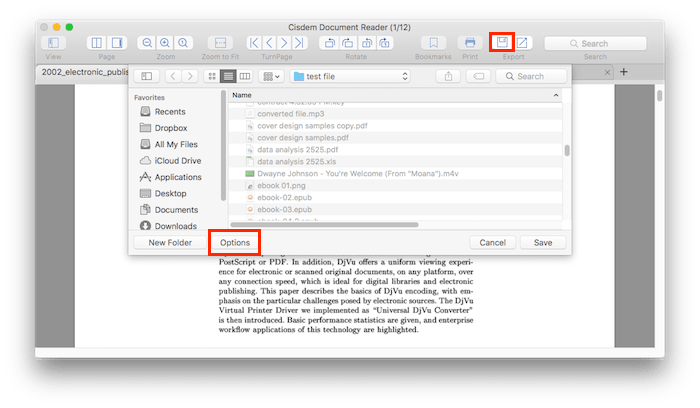Click the dialog Search field
Viewport: 700px width, 408px height.
[x=531, y=76]
